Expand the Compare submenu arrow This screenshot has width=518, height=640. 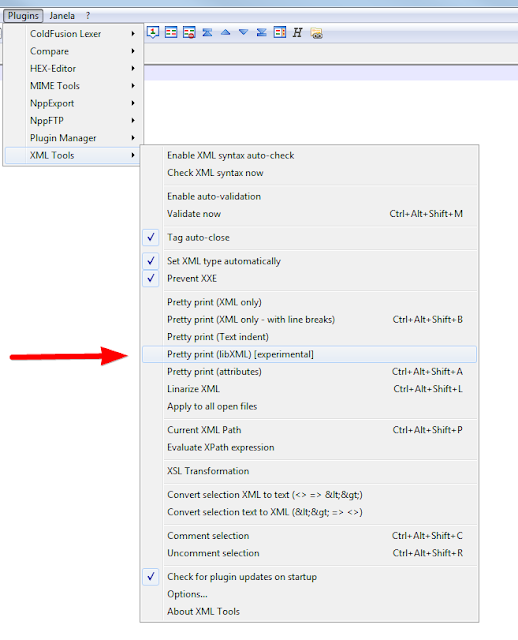(x=133, y=51)
